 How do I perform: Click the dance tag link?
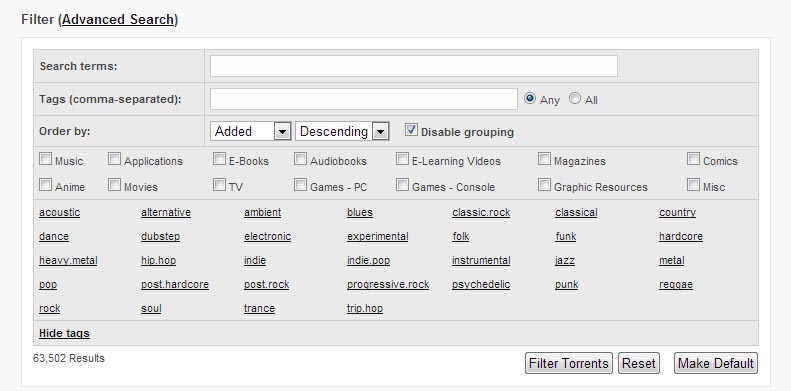54,237
